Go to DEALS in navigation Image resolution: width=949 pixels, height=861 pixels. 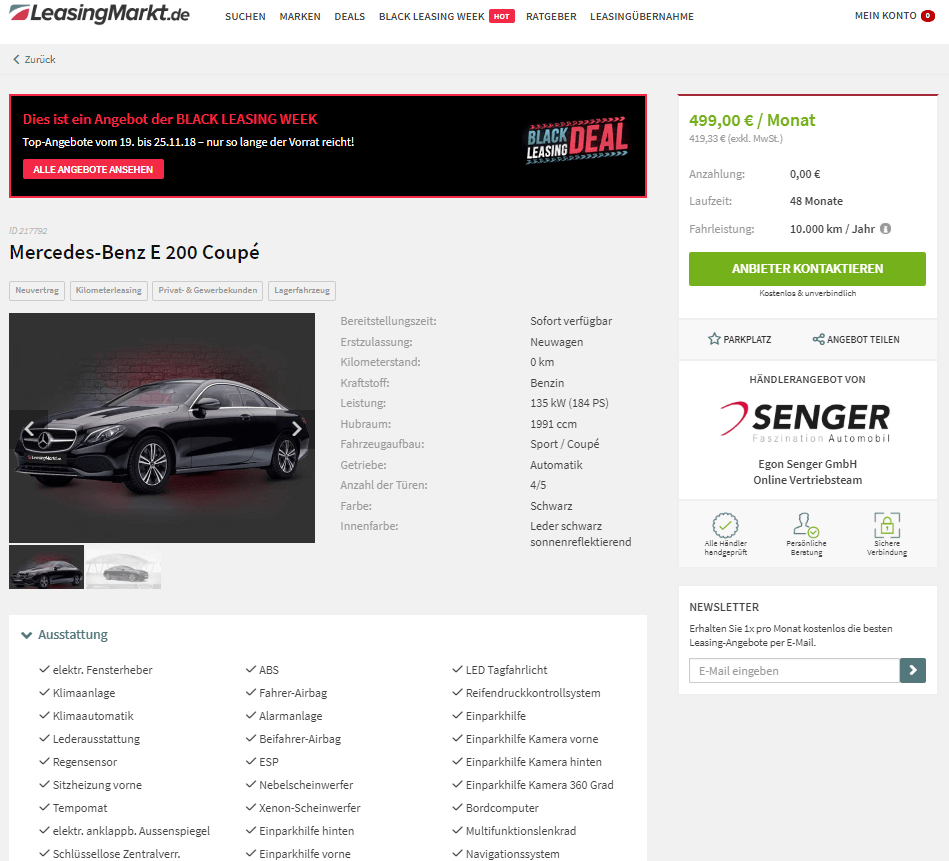[x=350, y=16]
